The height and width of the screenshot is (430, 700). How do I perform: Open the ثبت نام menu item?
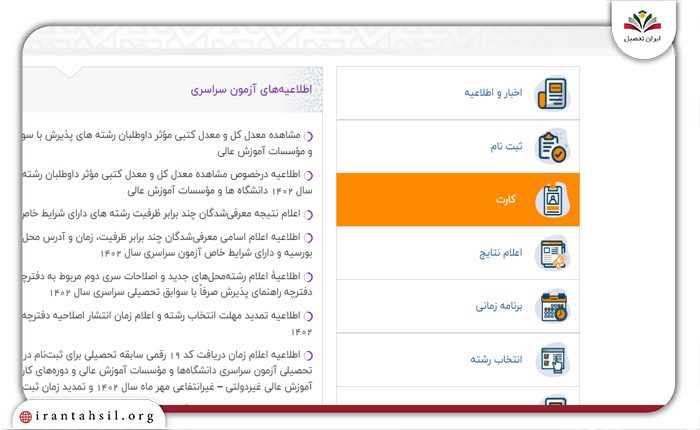[x=458, y=146]
